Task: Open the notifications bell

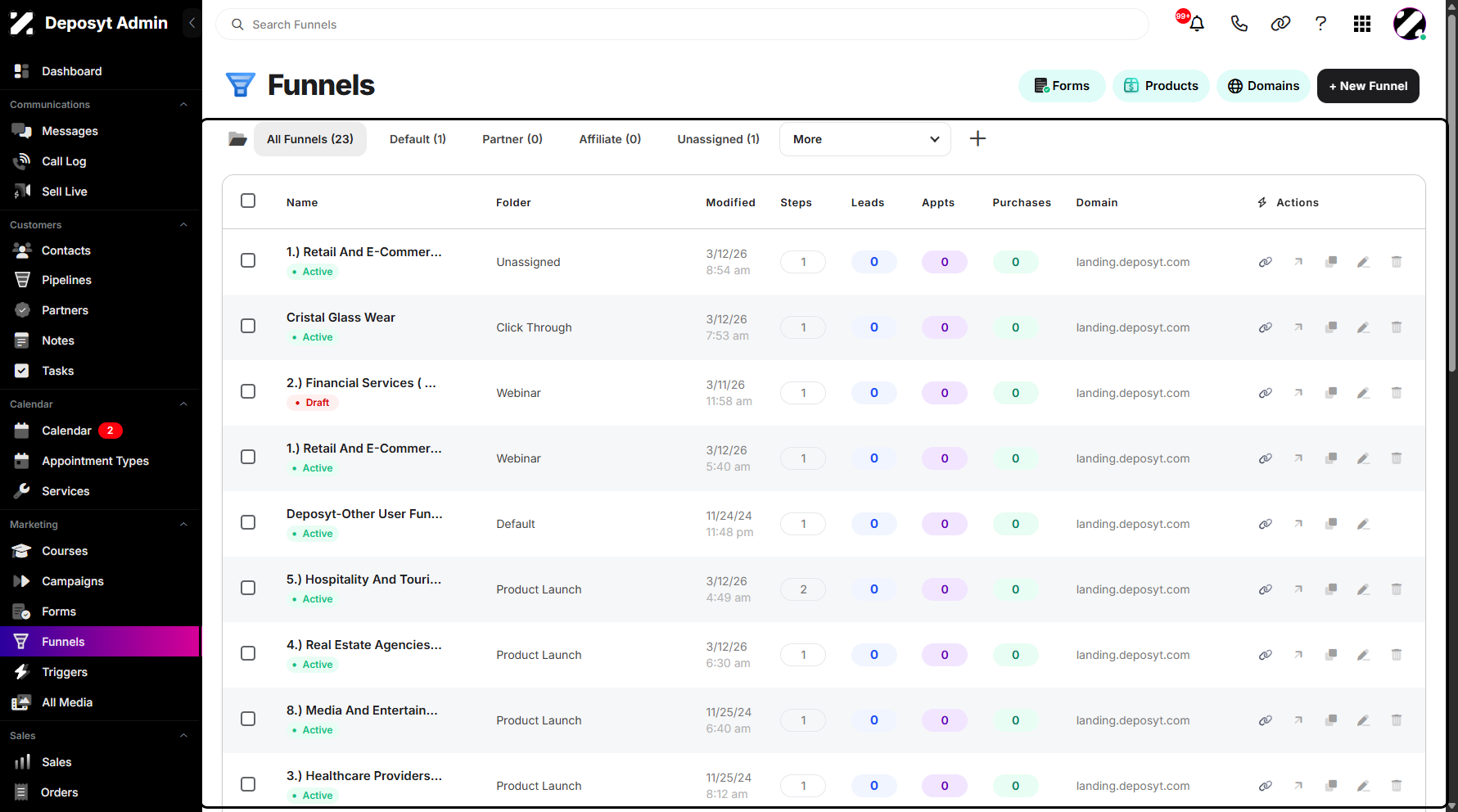Action: point(1196,24)
